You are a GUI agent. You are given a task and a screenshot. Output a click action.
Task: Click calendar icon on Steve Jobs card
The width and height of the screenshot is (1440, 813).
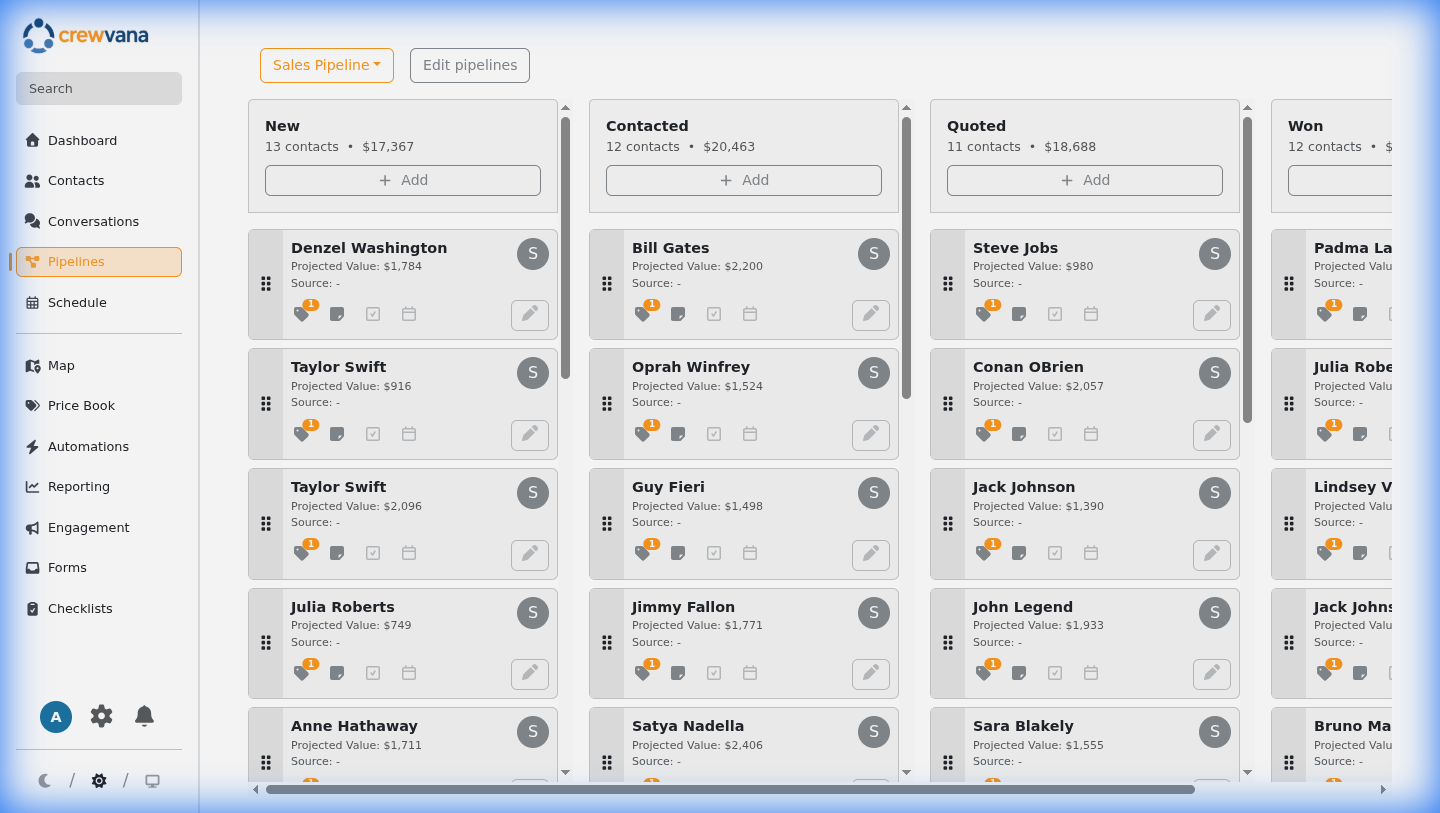(1091, 314)
